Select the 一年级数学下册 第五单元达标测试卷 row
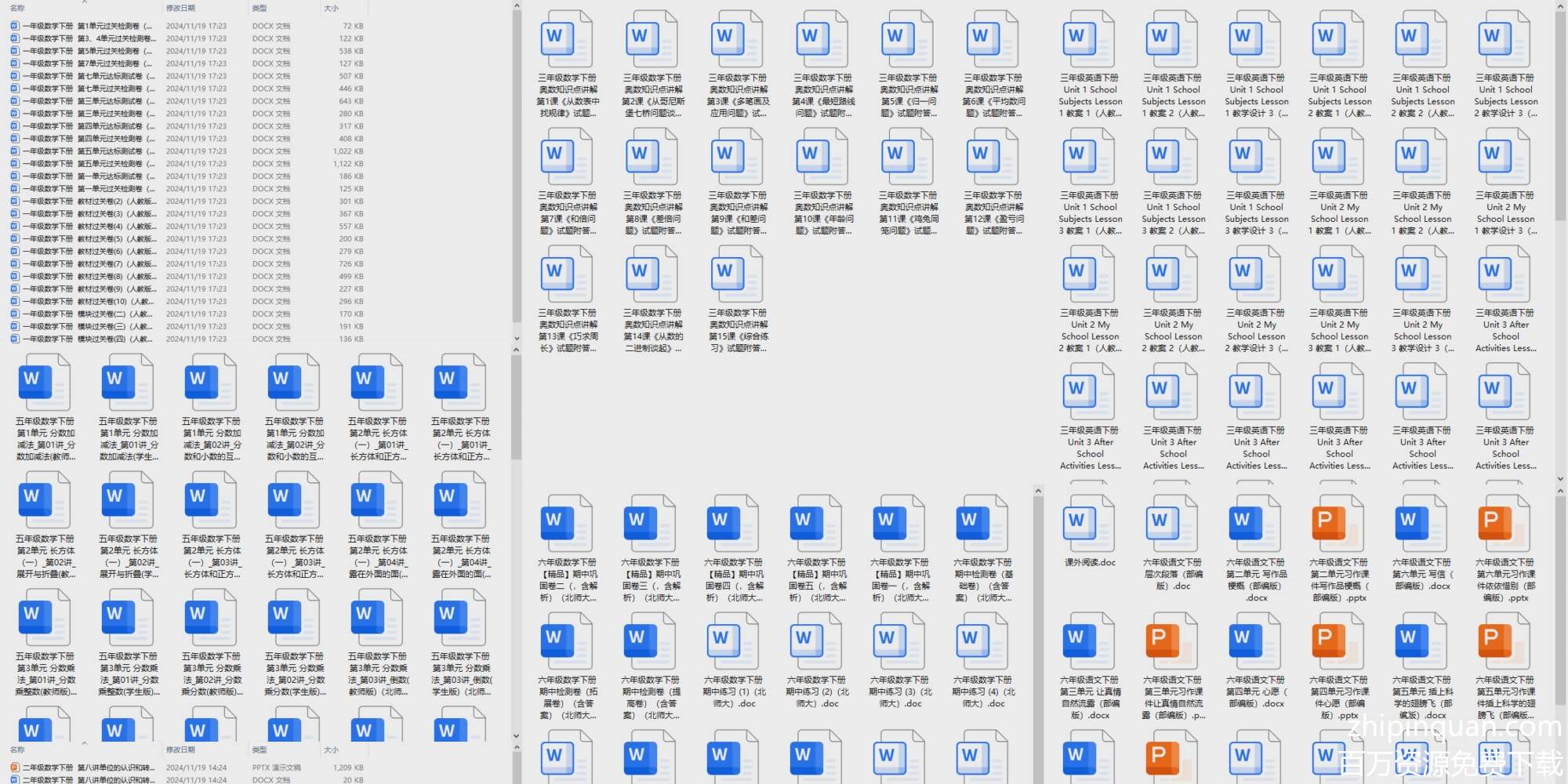The height and width of the screenshot is (784, 1568). point(187,151)
